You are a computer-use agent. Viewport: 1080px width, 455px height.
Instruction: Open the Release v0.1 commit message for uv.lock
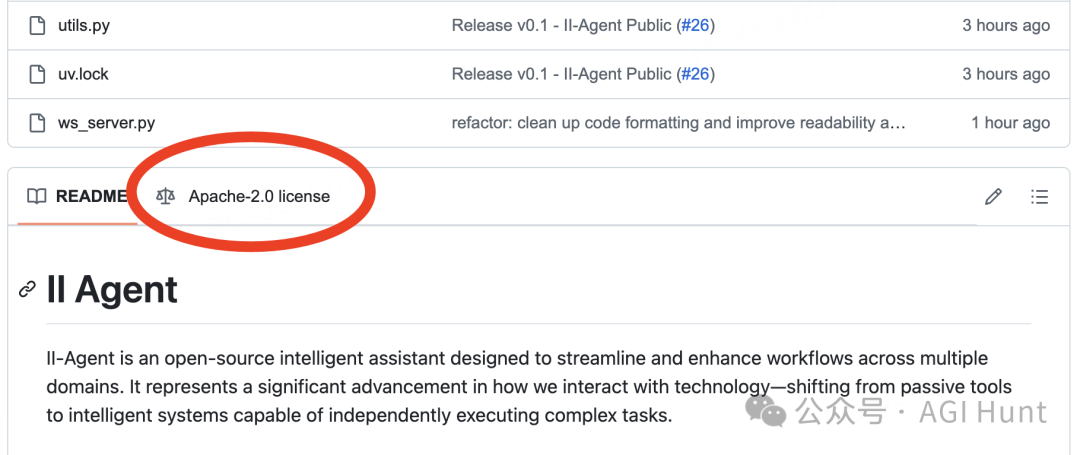click(561, 74)
